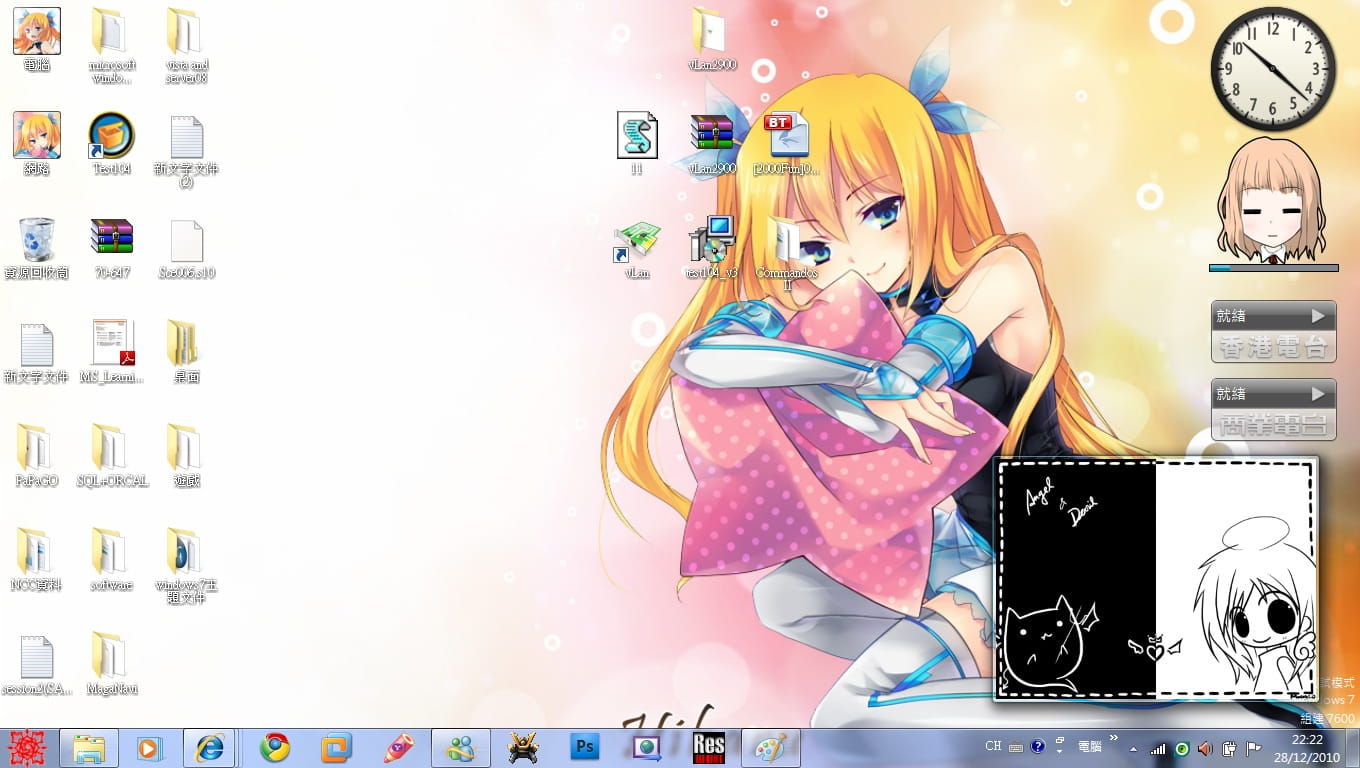Click the Angel & Devil slideshow gadget
The width and height of the screenshot is (1360, 768).
coord(1155,580)
